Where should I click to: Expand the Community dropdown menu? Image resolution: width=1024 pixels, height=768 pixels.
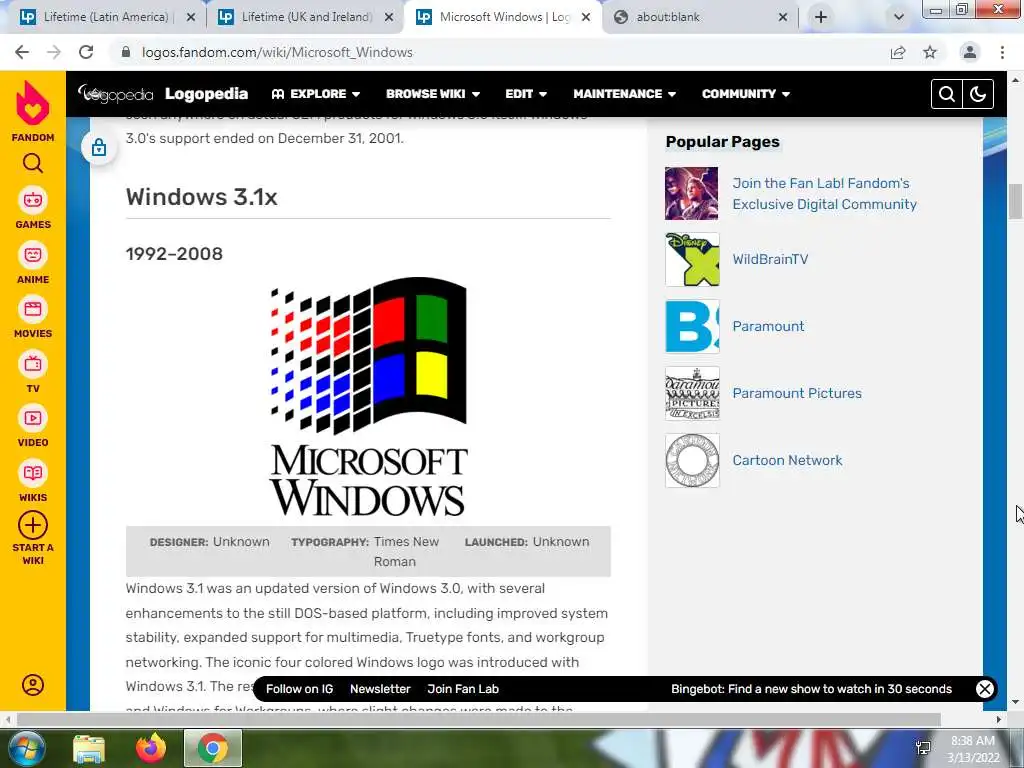[x=746, y=94]
